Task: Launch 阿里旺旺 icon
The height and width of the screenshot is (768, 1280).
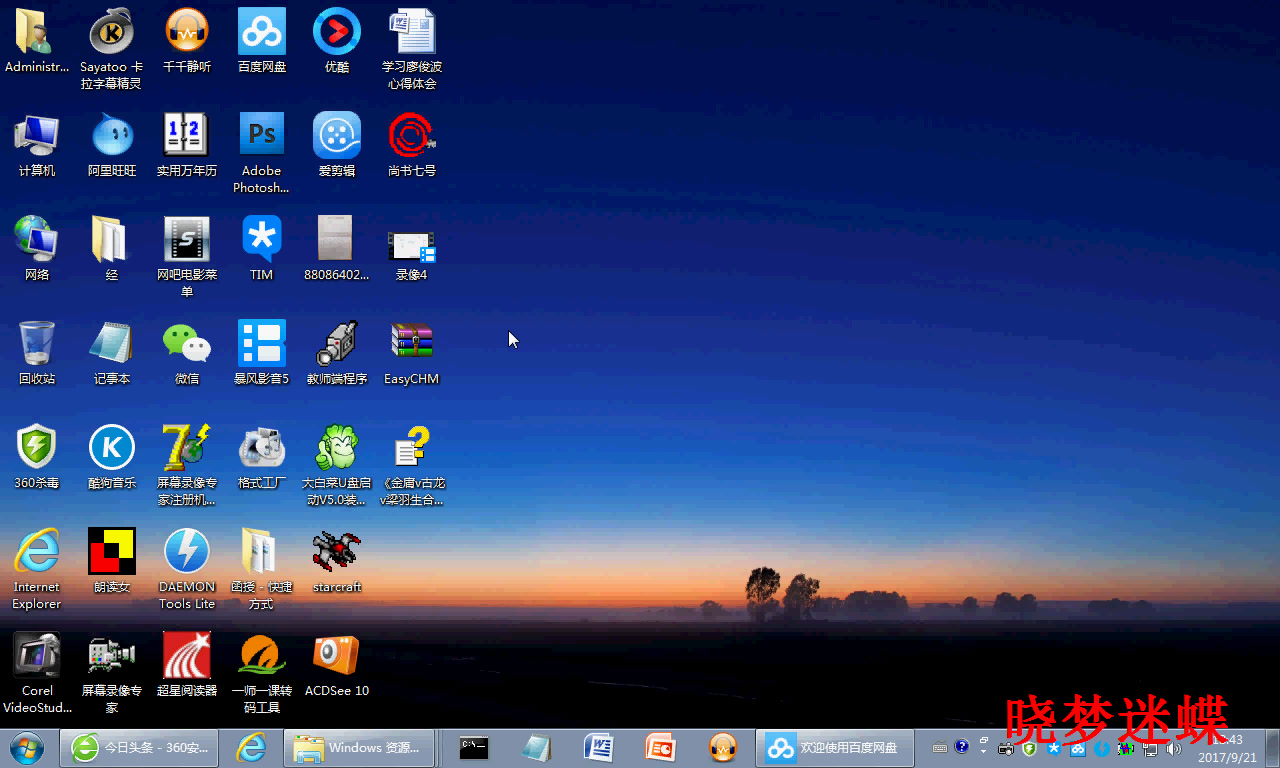Action: point(112,145)
